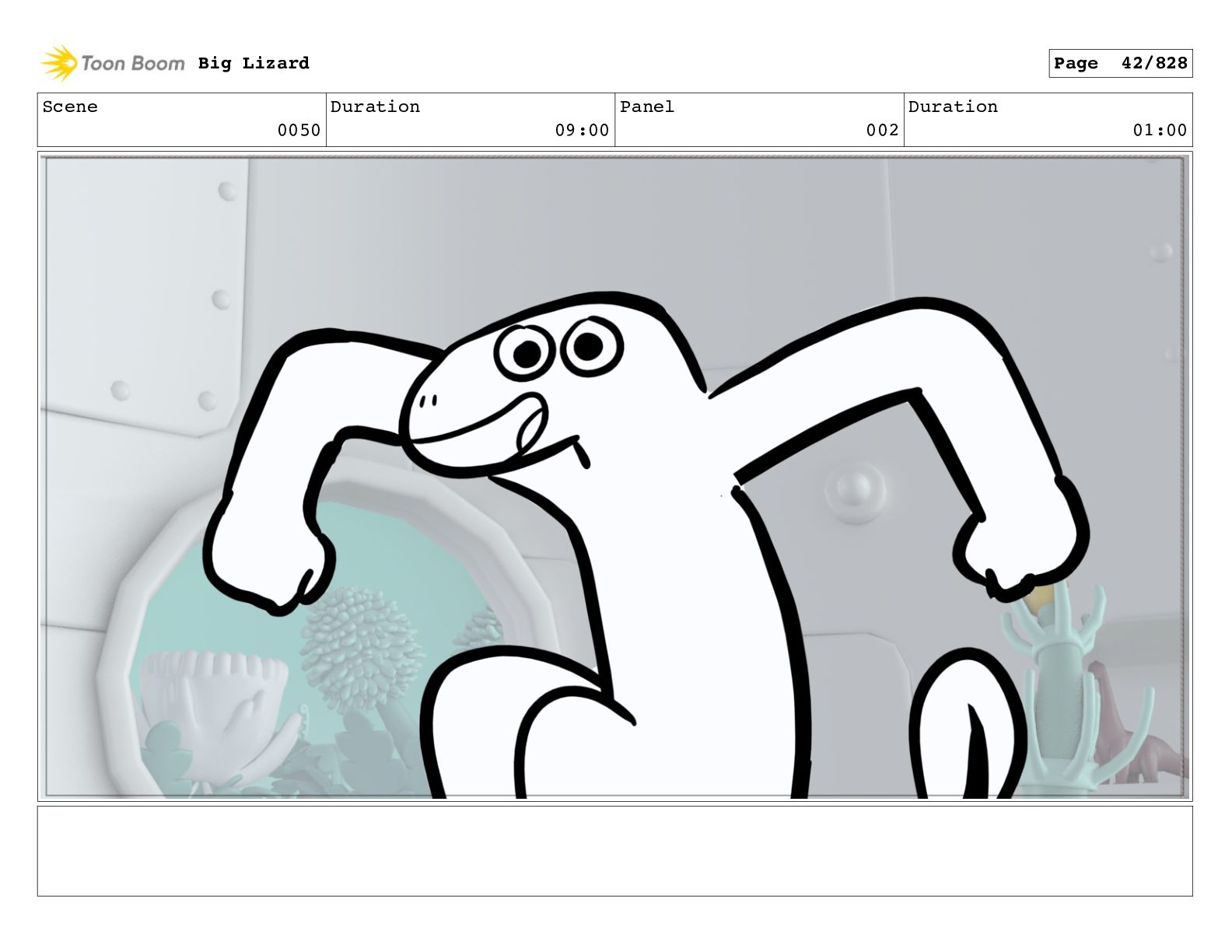
Task: Click the 'Scene' header label
Action: coord(70,107)
